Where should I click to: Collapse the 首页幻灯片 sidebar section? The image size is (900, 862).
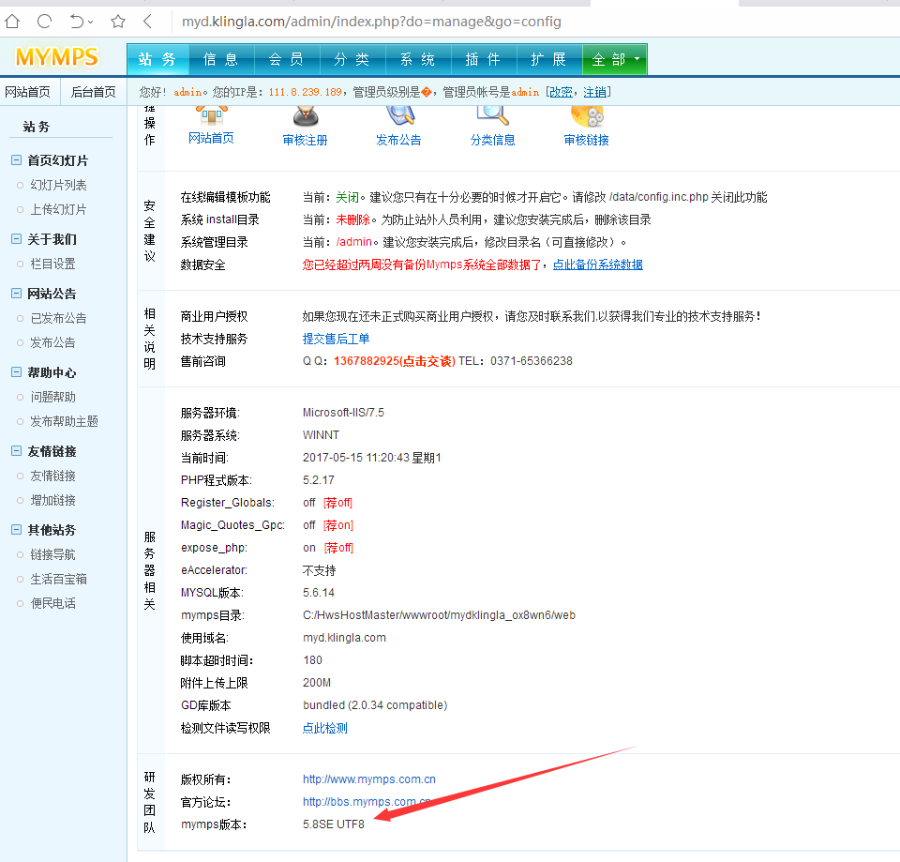click(54, 160)
